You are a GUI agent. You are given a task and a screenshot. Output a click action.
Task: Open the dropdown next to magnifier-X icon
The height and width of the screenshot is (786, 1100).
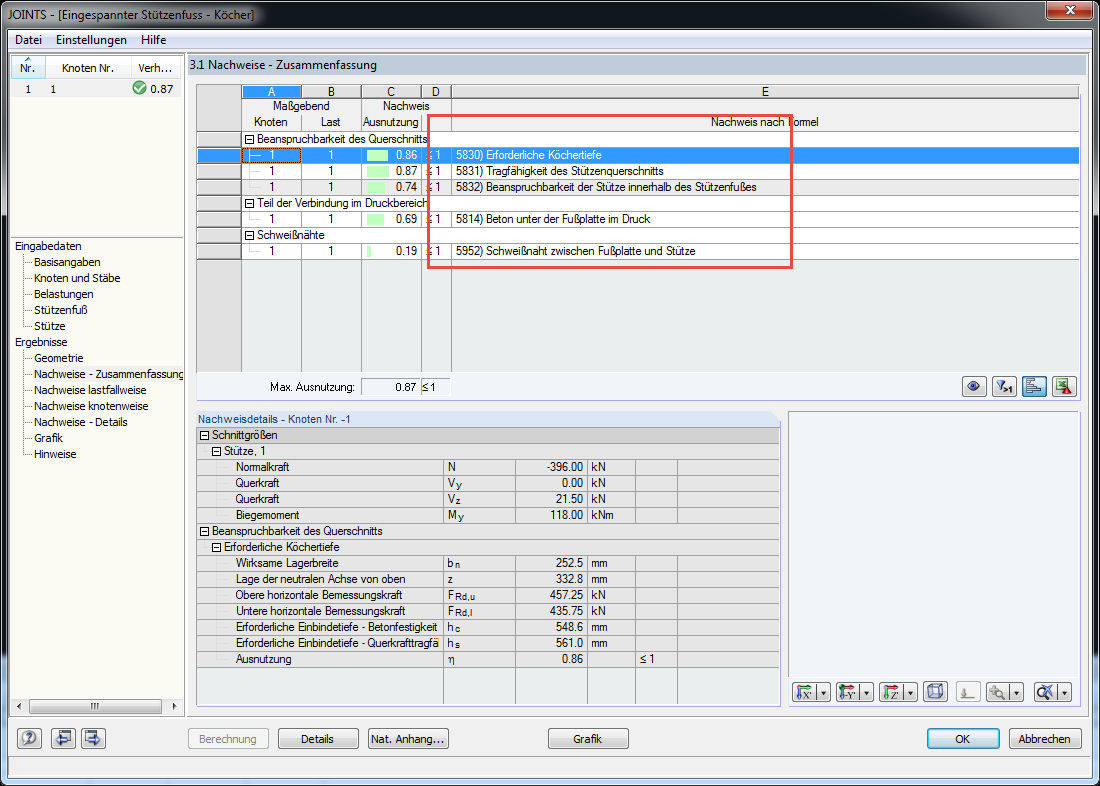pyautogui.click(x=1065, y=693)
